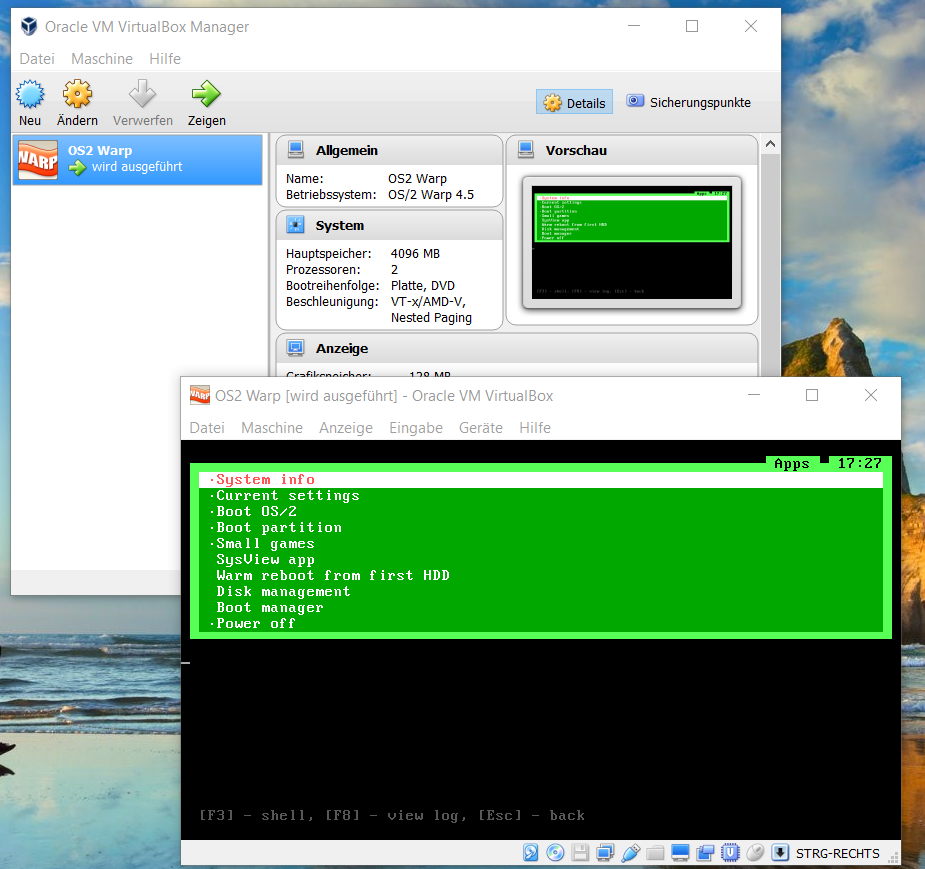Click the network adapters status icon
The width and height of the screenshot is (925, 869).
coord(605,852)
